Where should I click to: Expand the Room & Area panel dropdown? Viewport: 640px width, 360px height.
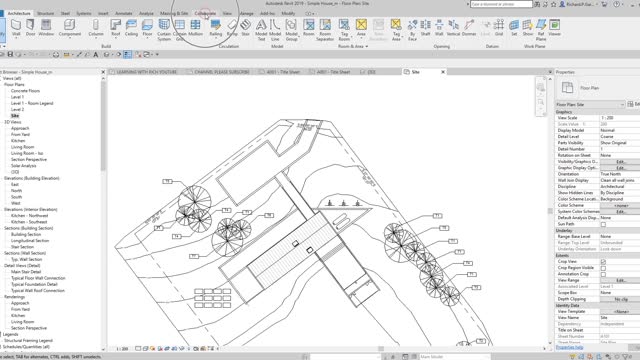[x=353, y=46]
